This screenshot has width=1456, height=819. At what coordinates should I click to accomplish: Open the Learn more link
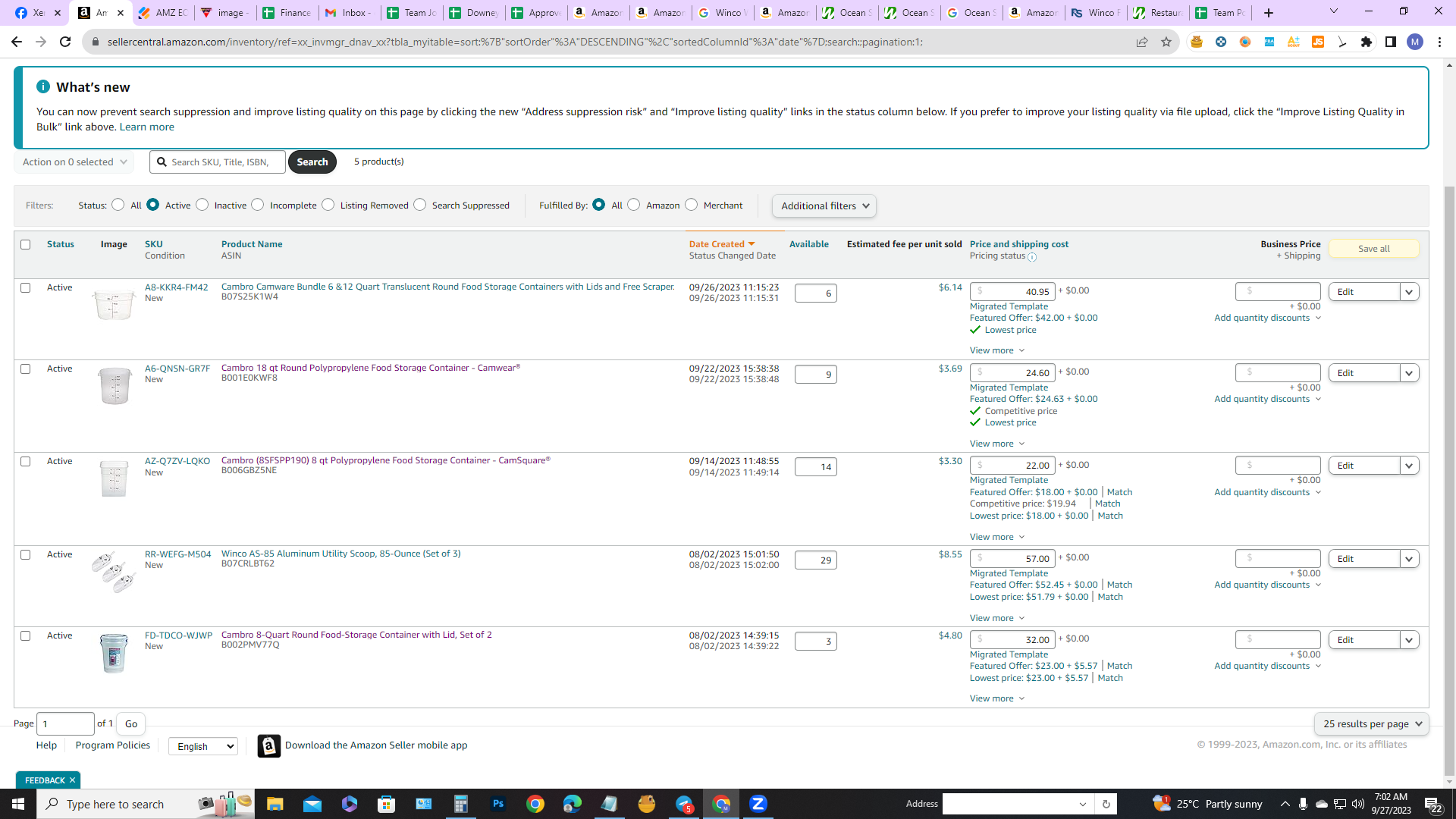(147, 127)
